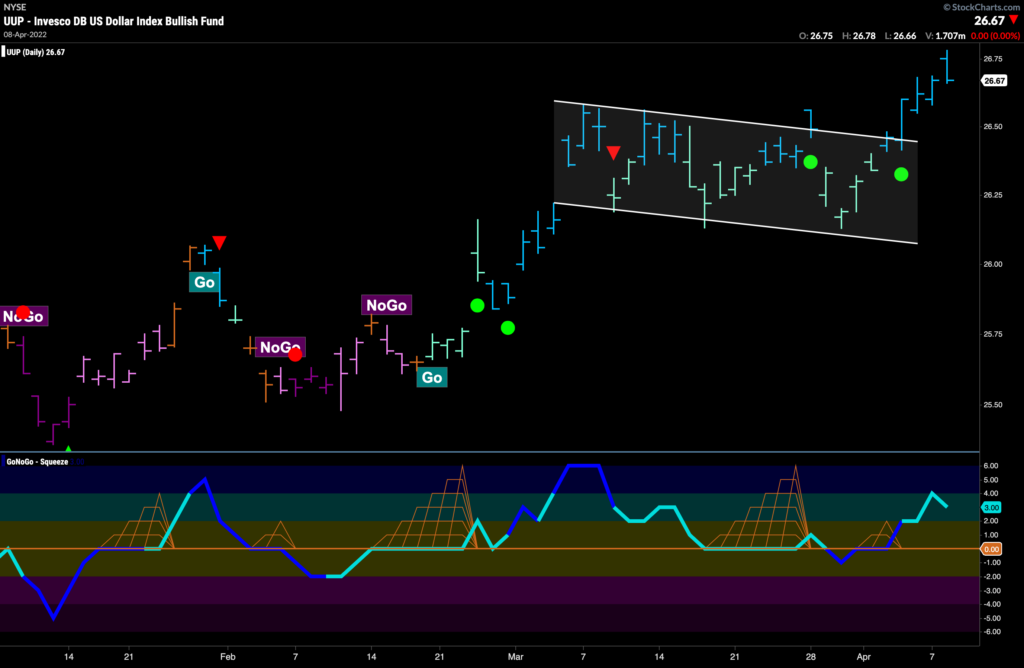Select the upper white channel trendline
Viewport: 1024px width, 668px height.
pos(736,121)
